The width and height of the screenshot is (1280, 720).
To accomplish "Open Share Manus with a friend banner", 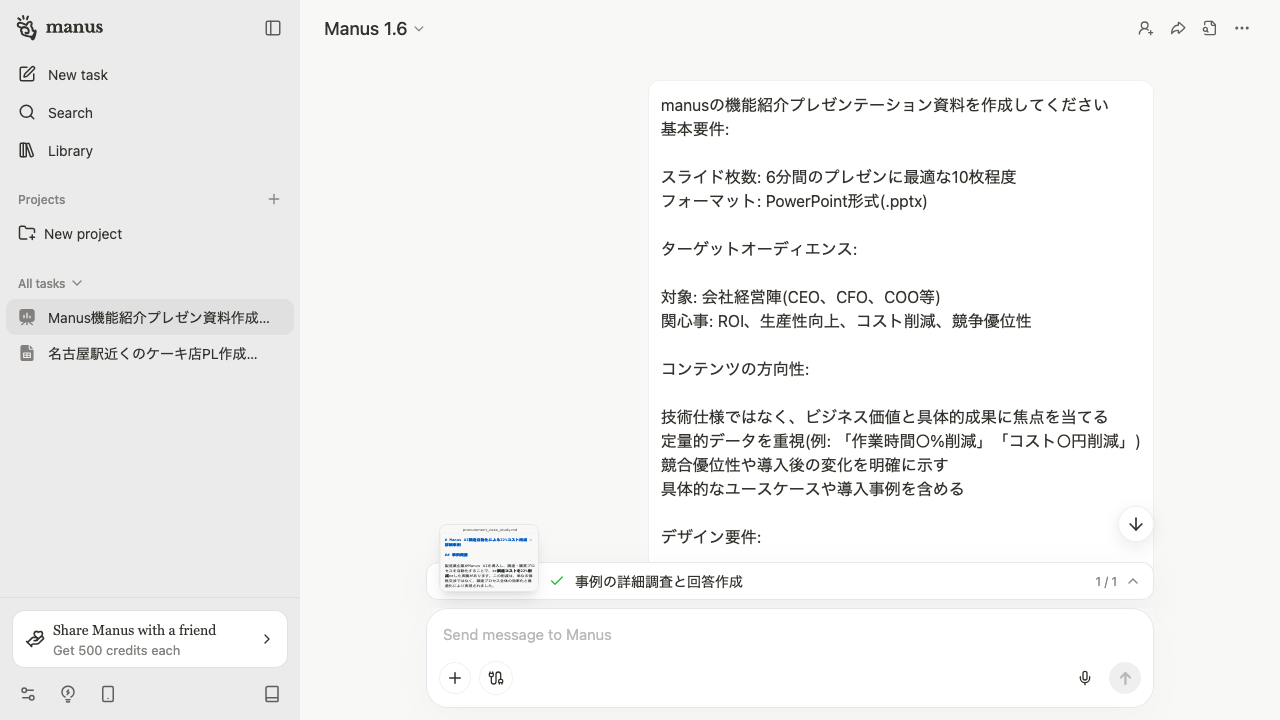I will 150,639.
